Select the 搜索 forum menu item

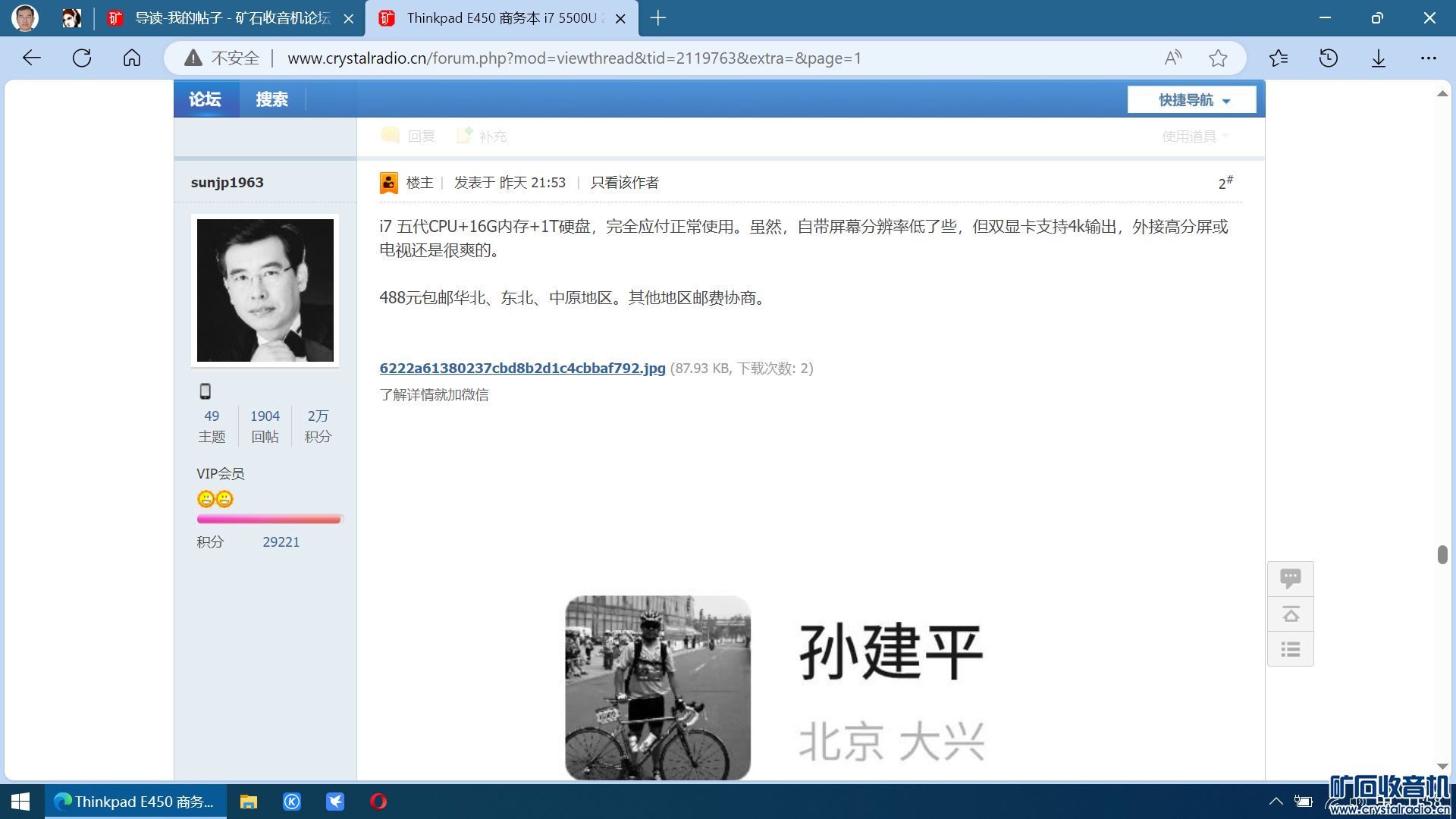[271, 99]
